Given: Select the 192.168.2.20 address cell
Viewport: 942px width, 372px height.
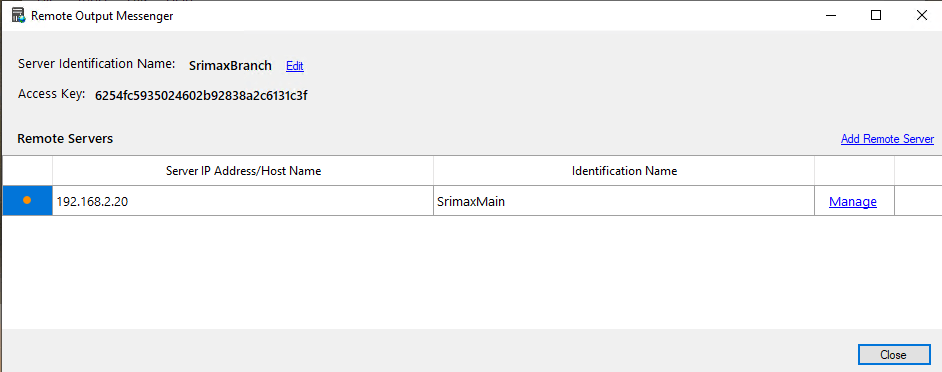Looking at the screenshot, I should [243, 201].
